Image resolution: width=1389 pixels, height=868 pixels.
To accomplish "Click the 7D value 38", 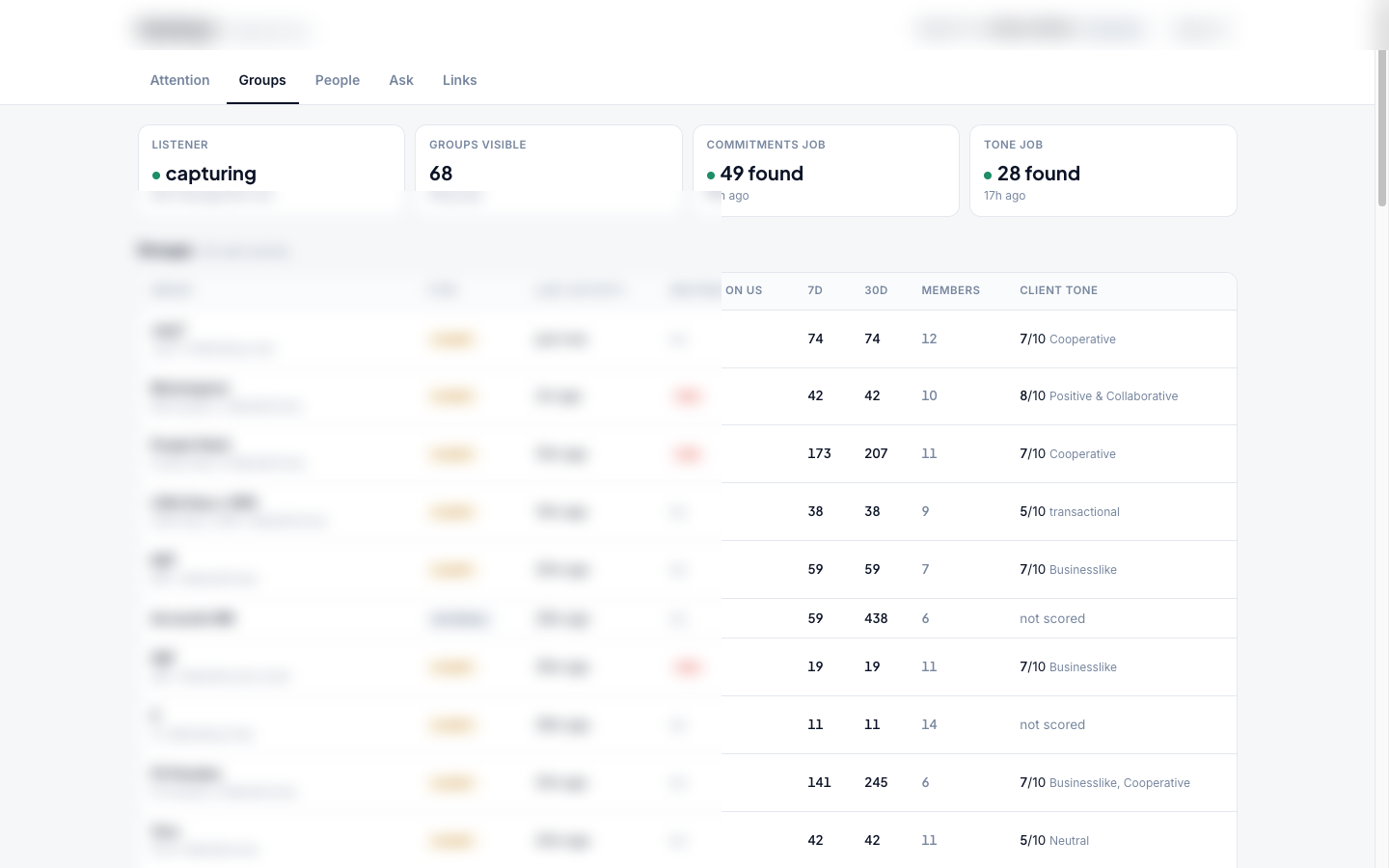I will click(815, 511).
